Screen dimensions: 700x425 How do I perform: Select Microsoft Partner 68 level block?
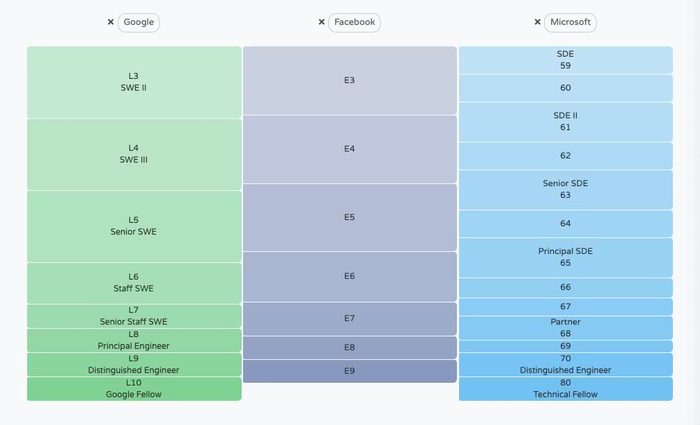pos(565,328)
